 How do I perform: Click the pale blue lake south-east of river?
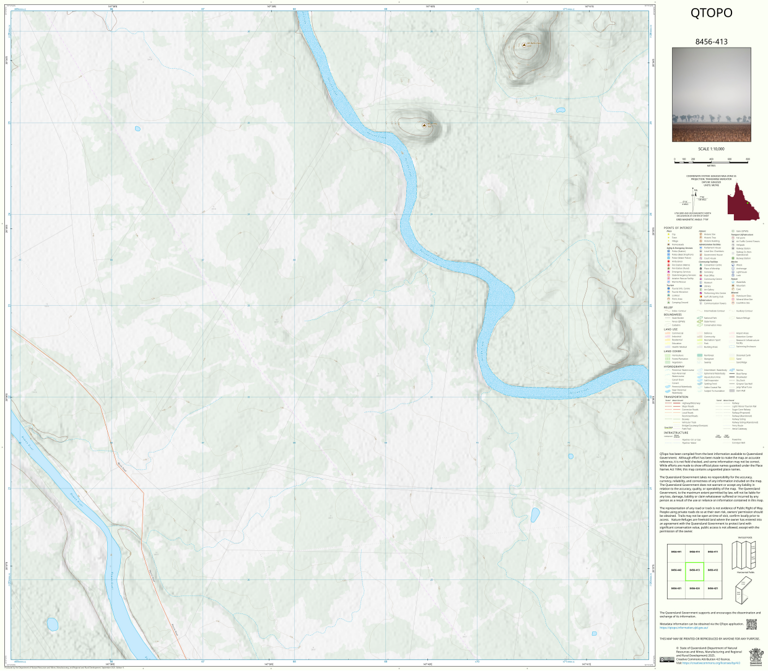point(535,515)
